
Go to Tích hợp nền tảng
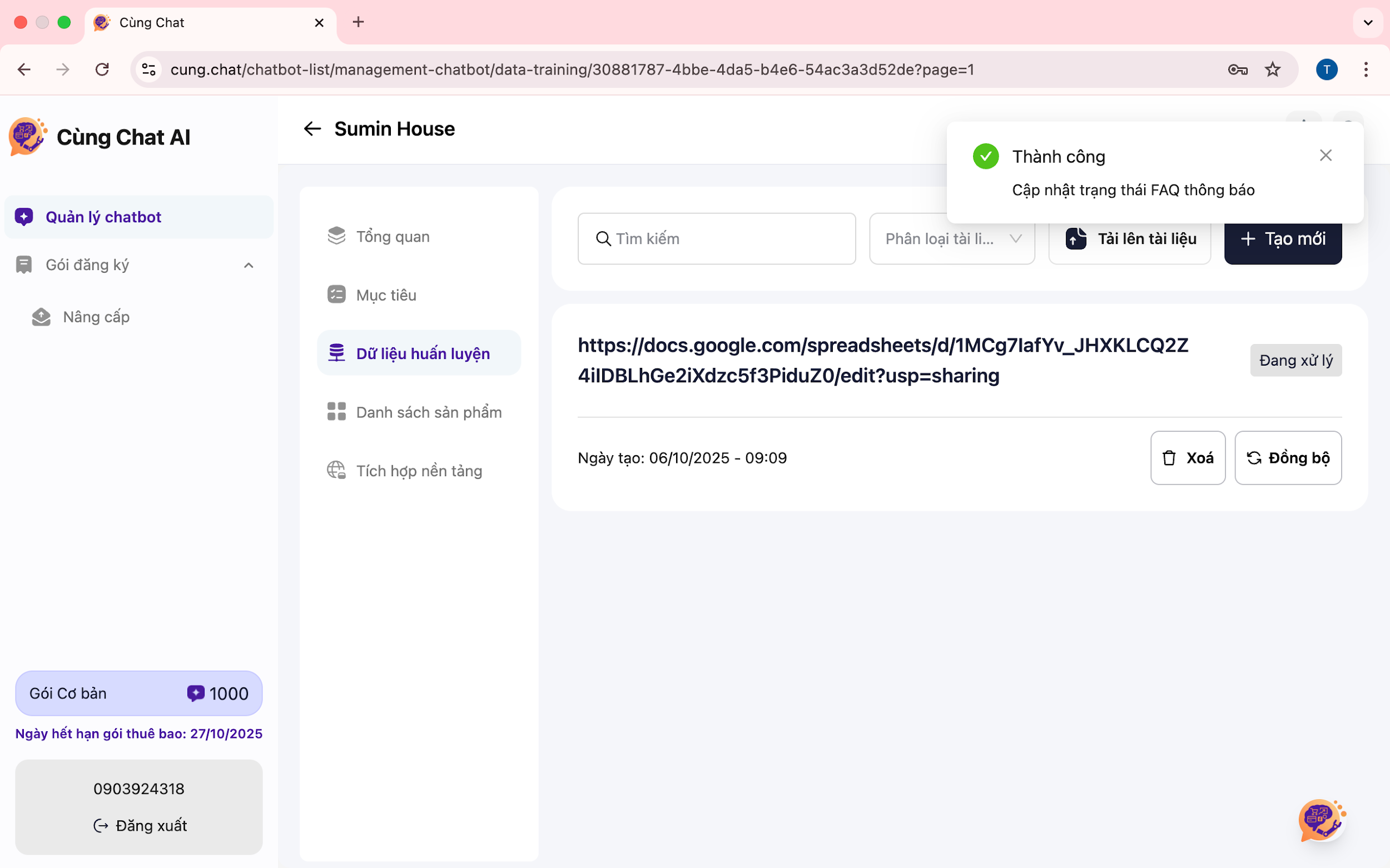pos(419,471)
